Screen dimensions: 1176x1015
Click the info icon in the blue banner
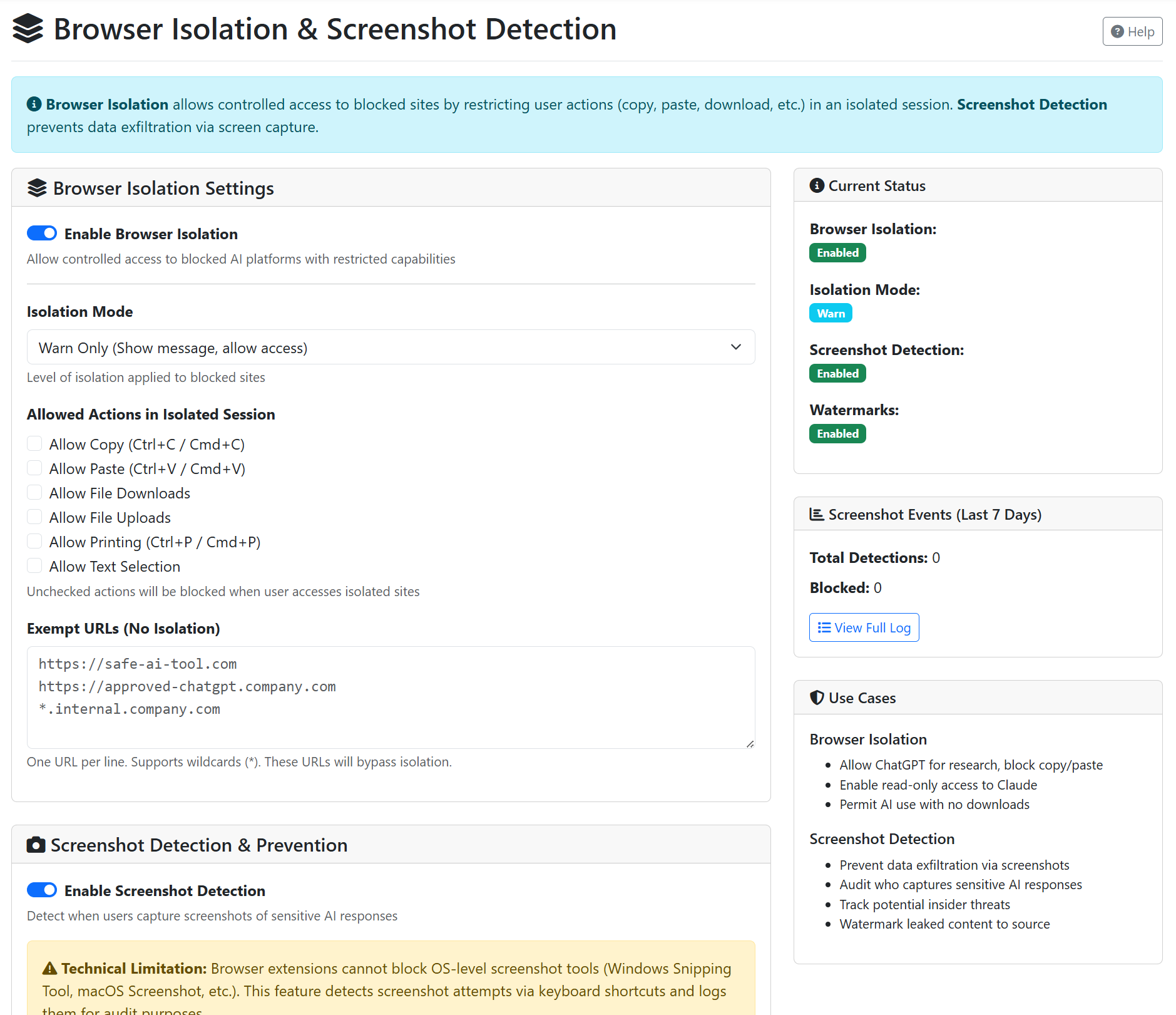[x=34, y=104]
